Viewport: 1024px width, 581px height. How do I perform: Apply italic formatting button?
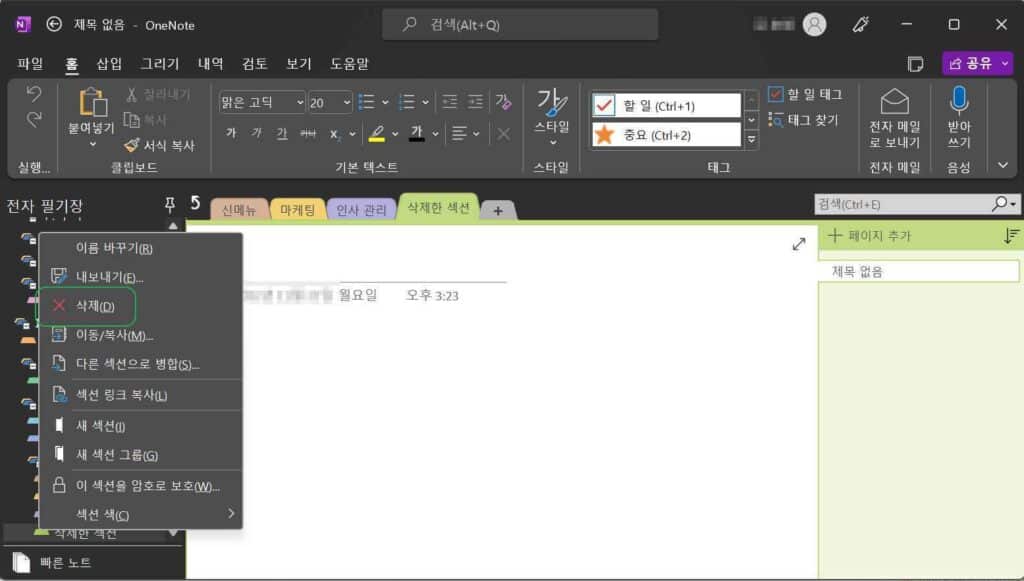257,133
